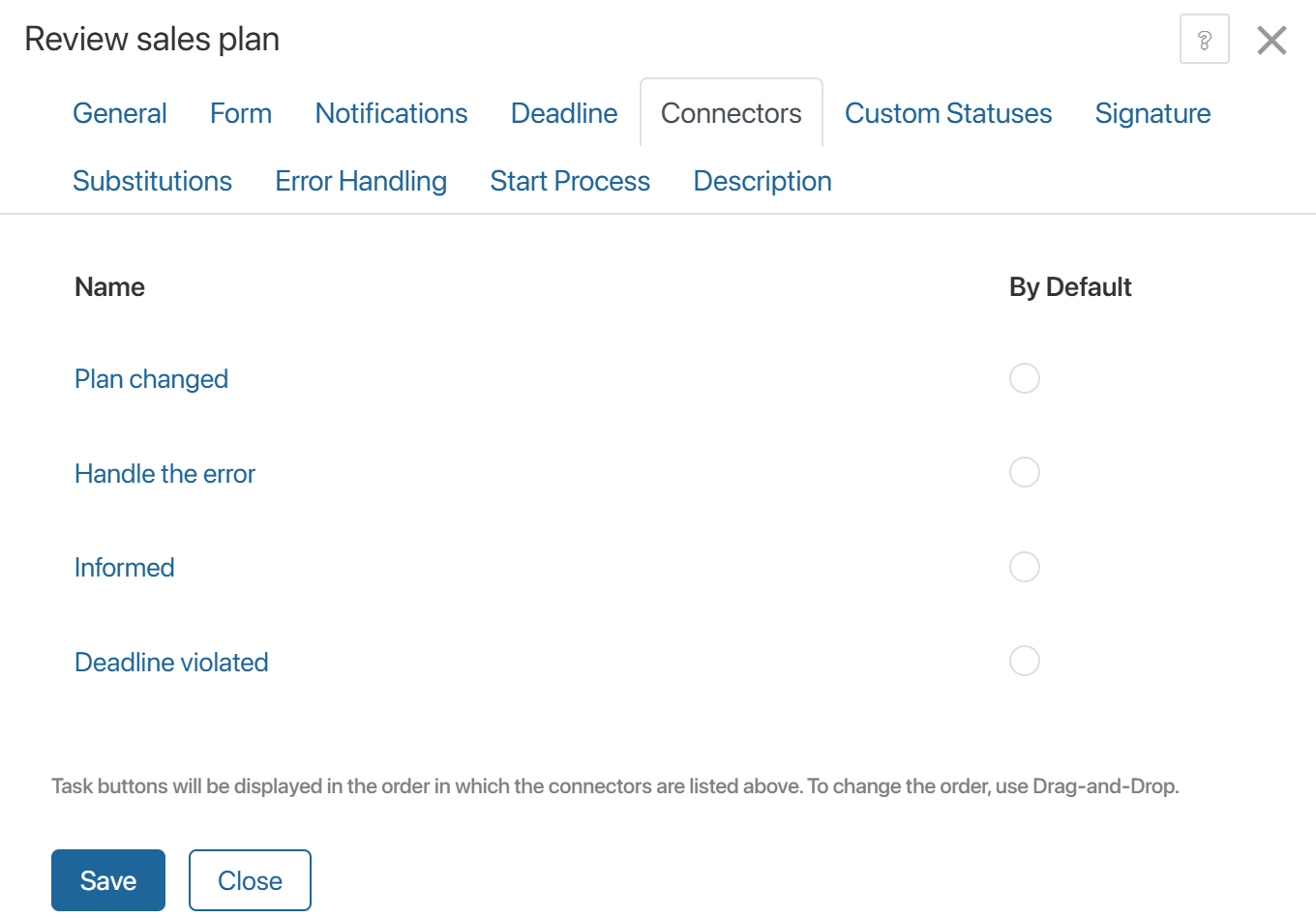The height and width of the screenshot is (918, 1316).
Task: Select default radio for Handle the error
Action: click(x=1024, y=472)
